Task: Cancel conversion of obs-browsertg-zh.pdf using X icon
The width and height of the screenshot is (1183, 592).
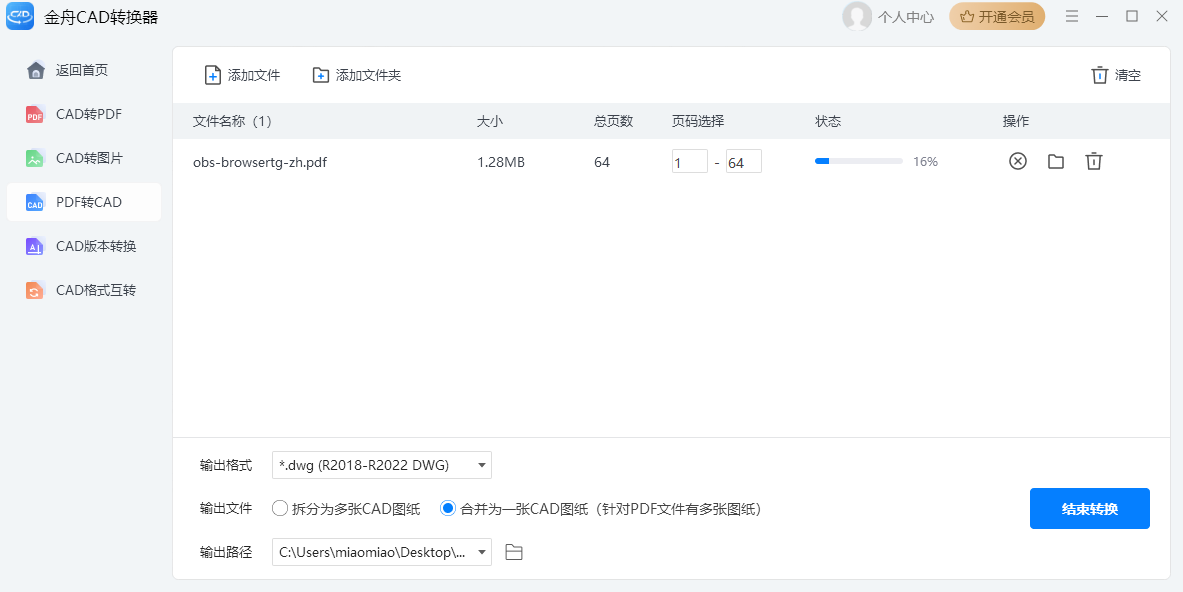Action: tap(1017, 161)
